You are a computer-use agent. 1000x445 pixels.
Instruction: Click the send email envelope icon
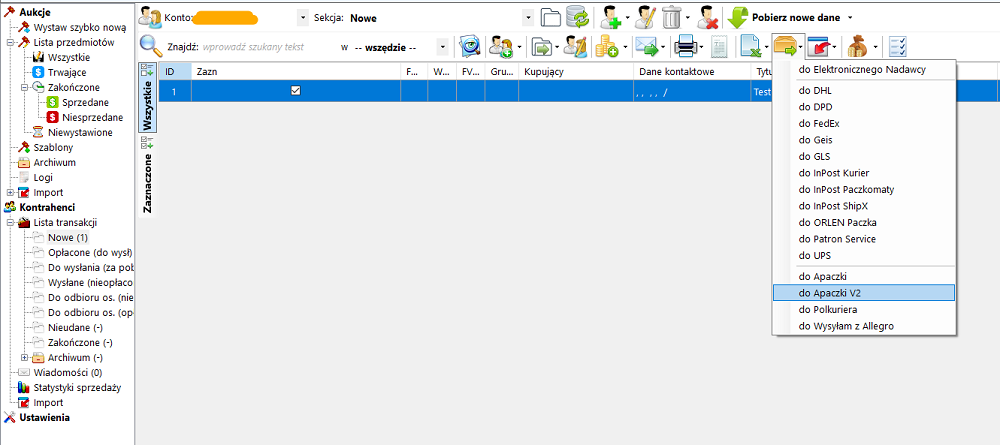[x=646, y=46]
